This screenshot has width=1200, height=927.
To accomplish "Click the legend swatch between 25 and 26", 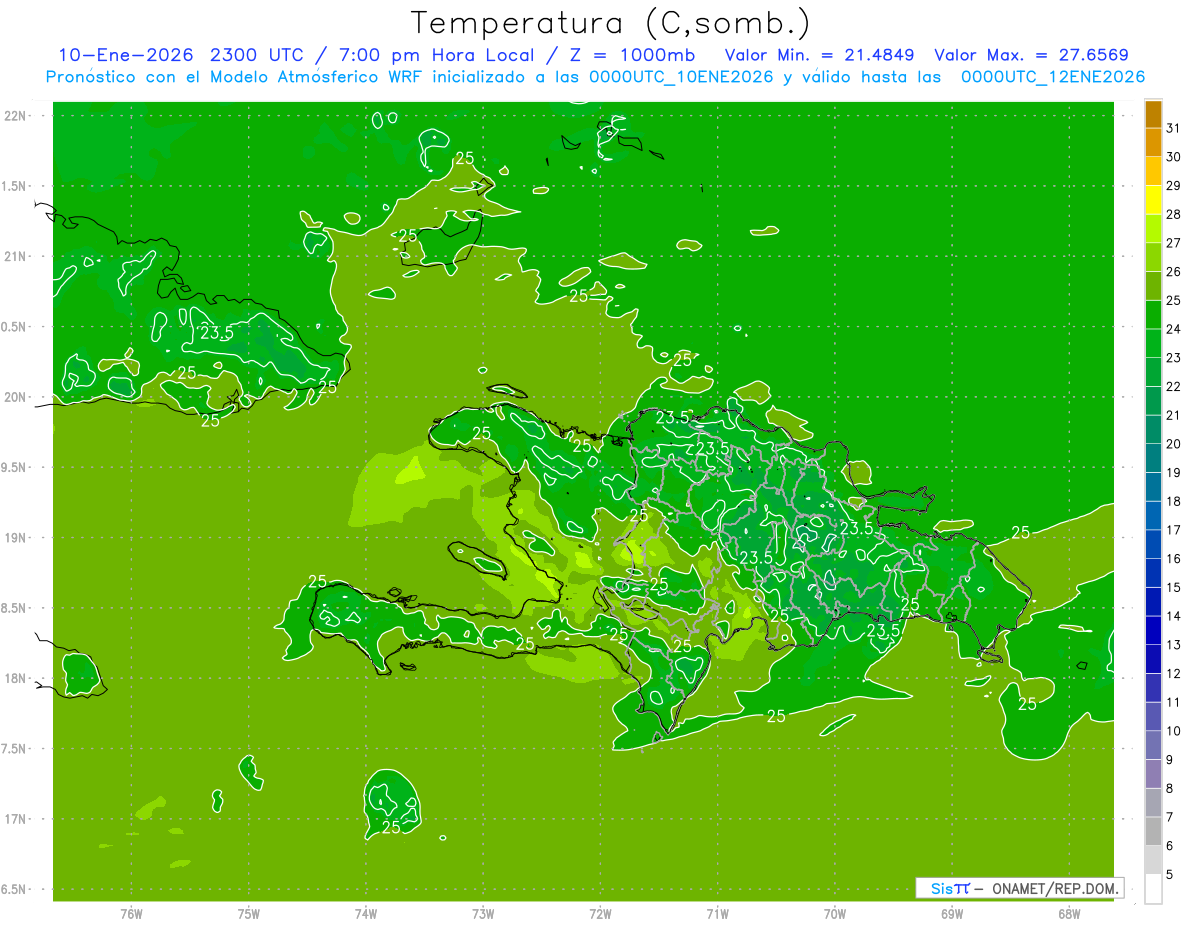I will (x=1153, y=285).
